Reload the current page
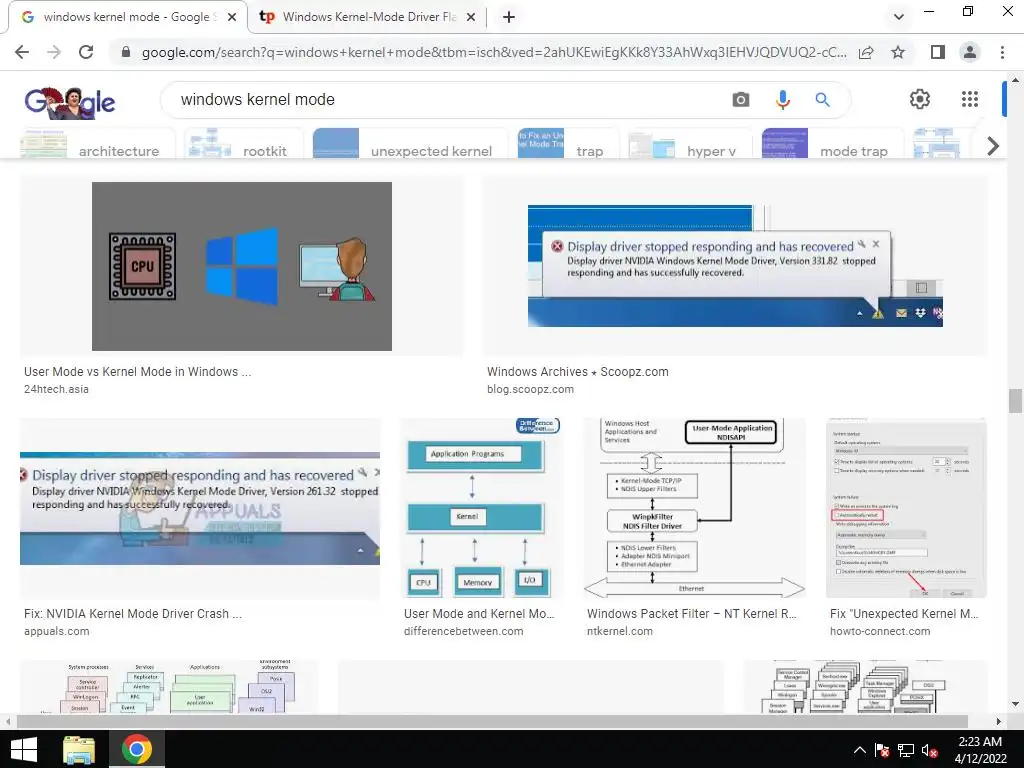This screenshot has height=768, width=1024. [86, 52]
